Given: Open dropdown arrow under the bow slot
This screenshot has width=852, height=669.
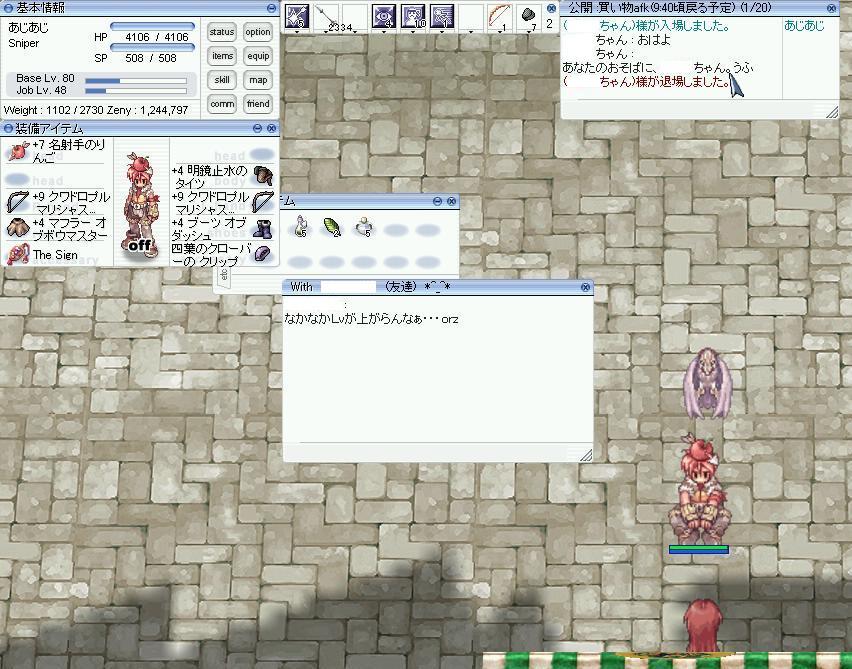Looking at the screenshot, I should click(x=499, y=32).
